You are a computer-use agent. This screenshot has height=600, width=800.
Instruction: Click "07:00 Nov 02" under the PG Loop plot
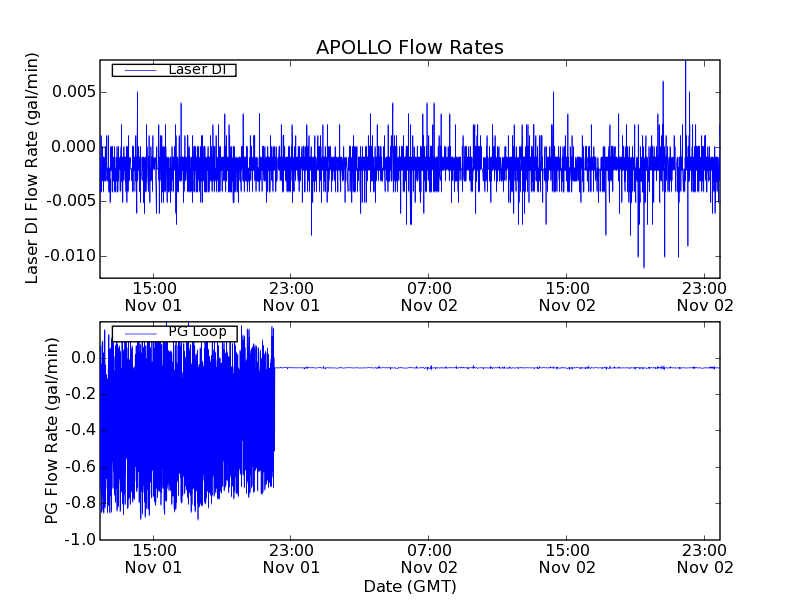coord(429,559)
